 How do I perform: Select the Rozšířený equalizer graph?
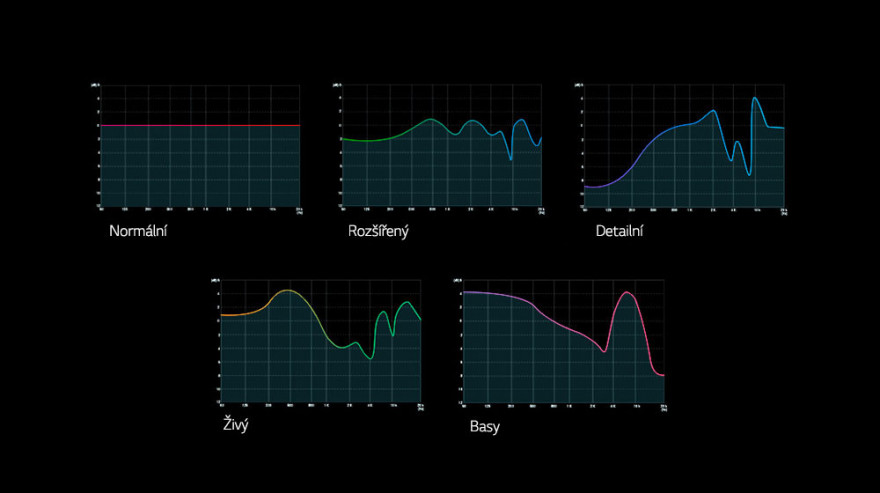pyautogui.click(x=438, y=148)
